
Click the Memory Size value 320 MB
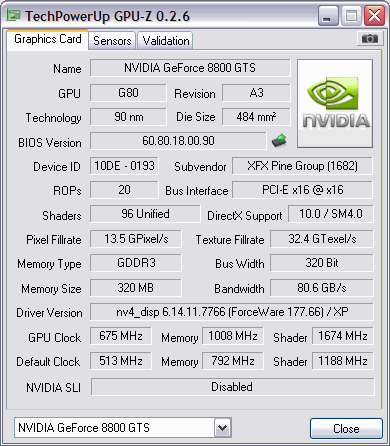(136, 288)
